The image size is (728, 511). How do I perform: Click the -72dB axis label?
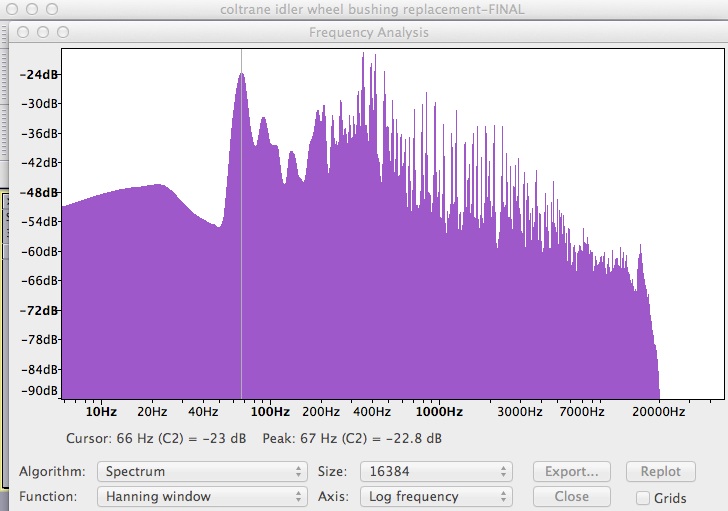tap(39, 310)
